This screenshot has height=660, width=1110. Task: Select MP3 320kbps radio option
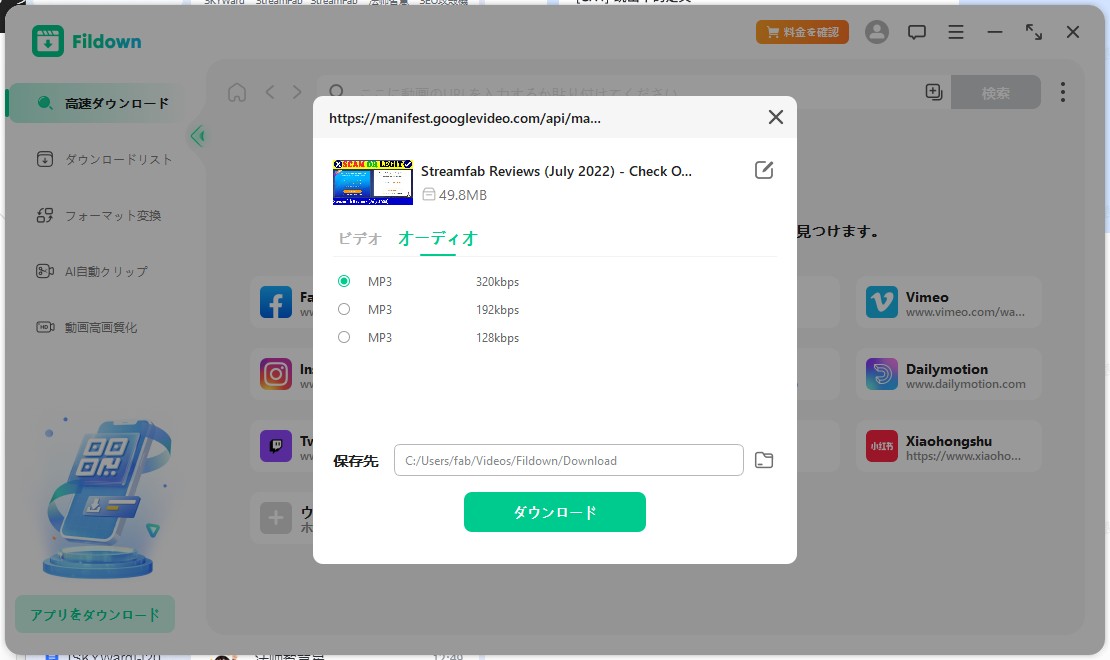click(x=344, y=281)
